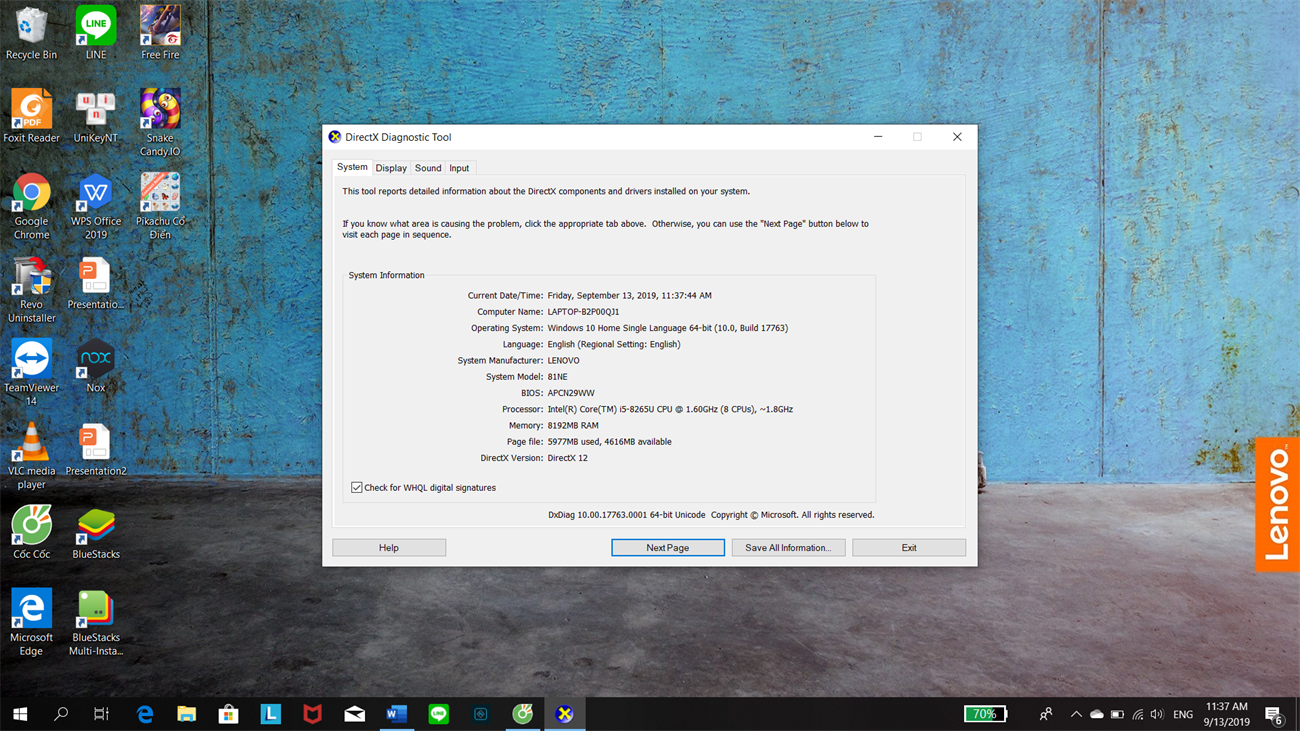The width and height of the screenshot is (1300, 731).
Task: Switch to the Input tab
Action: pyautogui.click(x=459, y=168)
